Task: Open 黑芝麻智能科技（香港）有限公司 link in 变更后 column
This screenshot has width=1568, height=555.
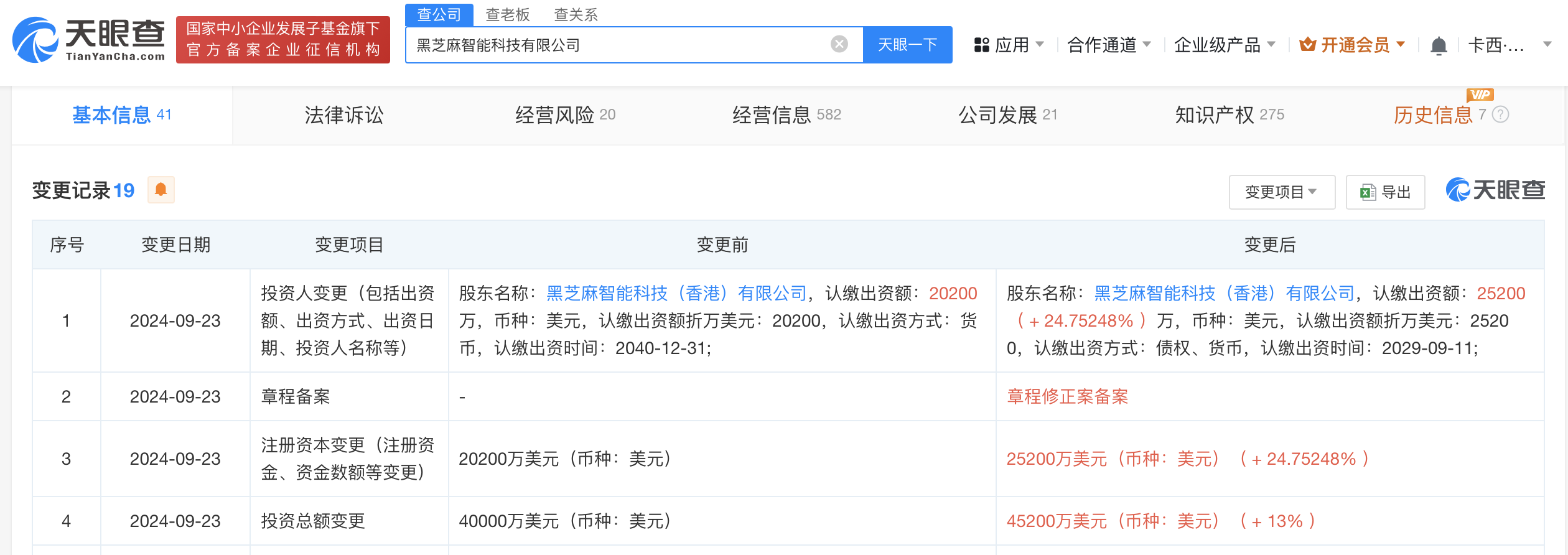Action: coord(1225,293)
